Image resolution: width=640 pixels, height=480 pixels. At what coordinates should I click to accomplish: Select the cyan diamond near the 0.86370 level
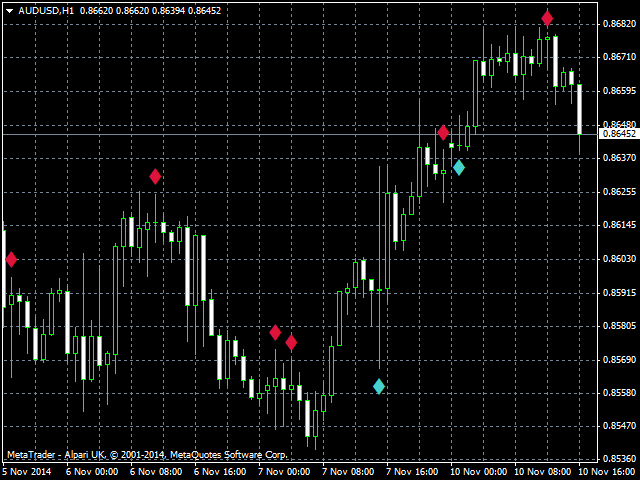pos(459,167)
